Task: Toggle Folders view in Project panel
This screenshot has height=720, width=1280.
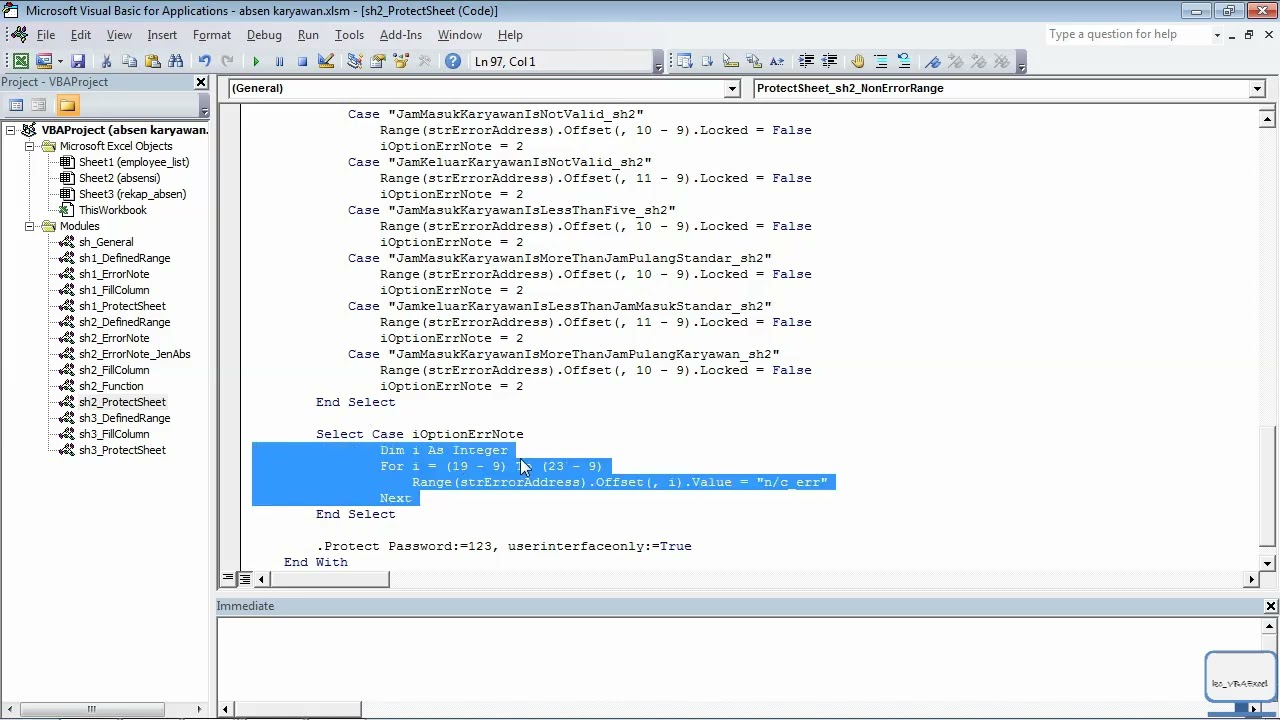Action: pyautogui.click(x=67, y=105)
